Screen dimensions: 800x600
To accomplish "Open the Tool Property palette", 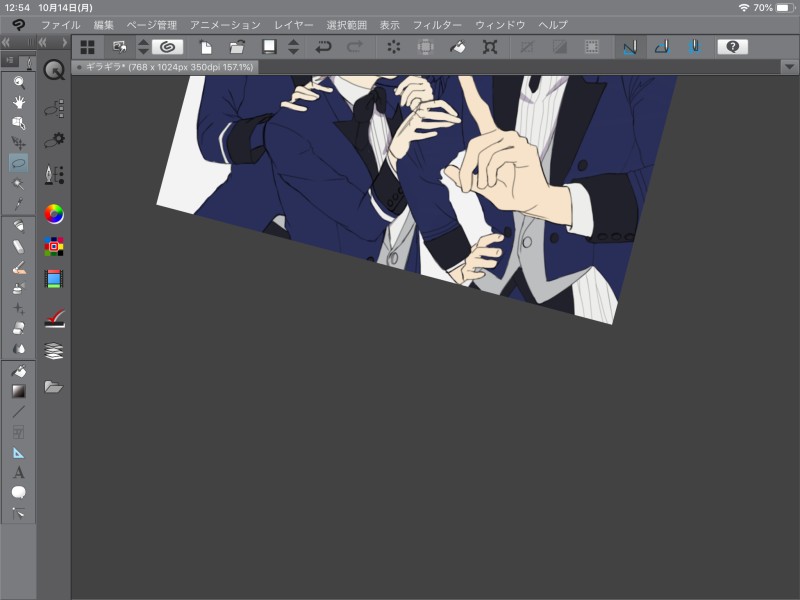I will tap(54, 140).
